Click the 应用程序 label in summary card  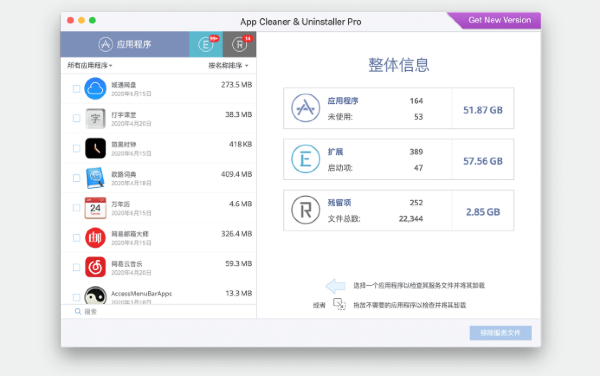[343, 101]
